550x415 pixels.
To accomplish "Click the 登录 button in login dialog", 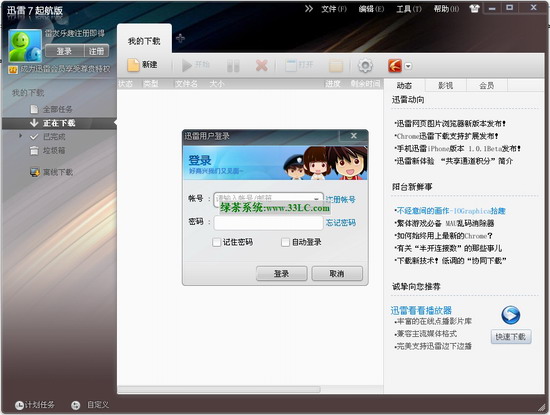I will point(281,274).
